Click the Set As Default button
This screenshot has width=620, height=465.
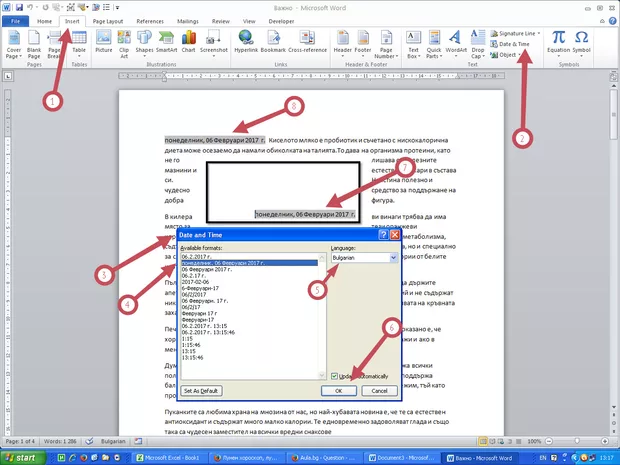tap(201, 391)
